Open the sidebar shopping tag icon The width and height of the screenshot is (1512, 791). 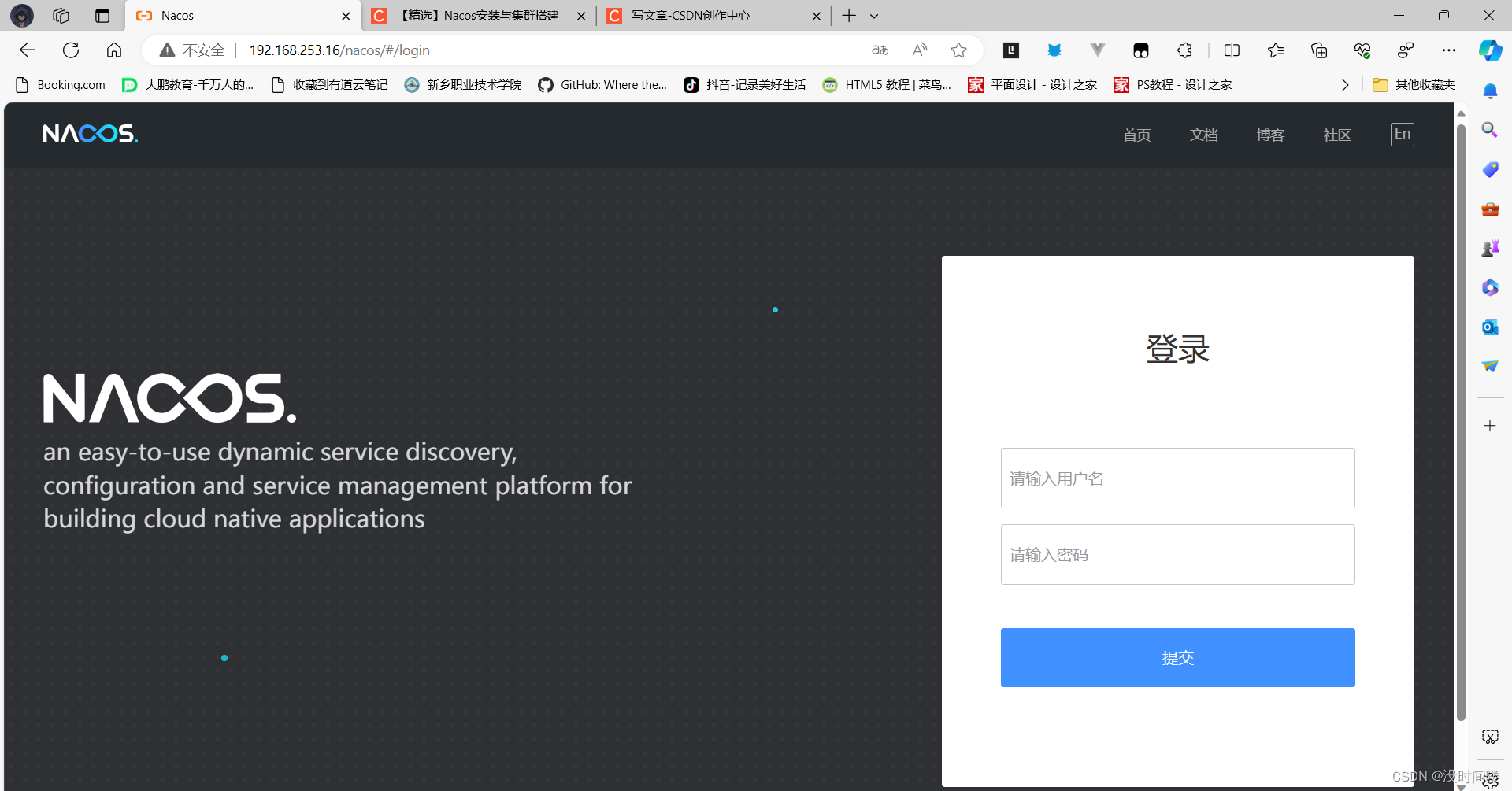click(1490, 169)
